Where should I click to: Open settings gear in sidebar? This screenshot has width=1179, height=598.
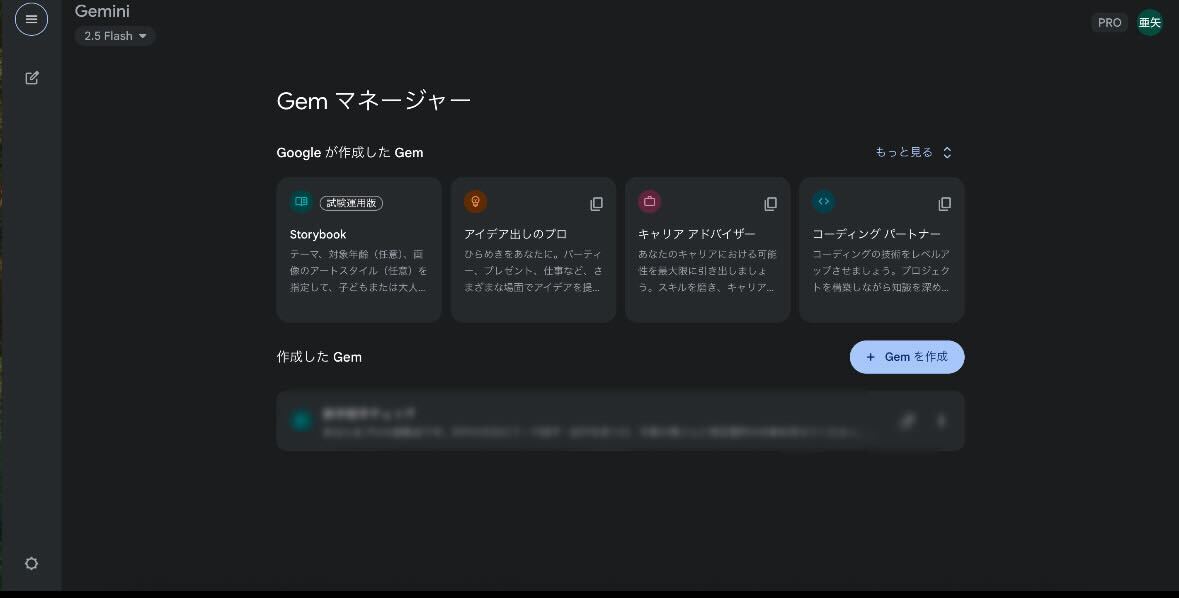tap(31, 563)
